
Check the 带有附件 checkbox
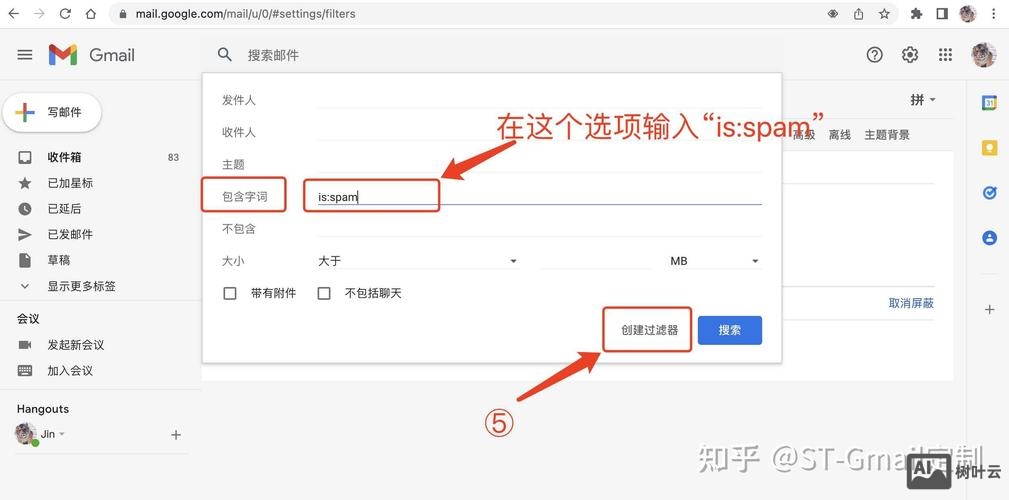click(230, 293)
